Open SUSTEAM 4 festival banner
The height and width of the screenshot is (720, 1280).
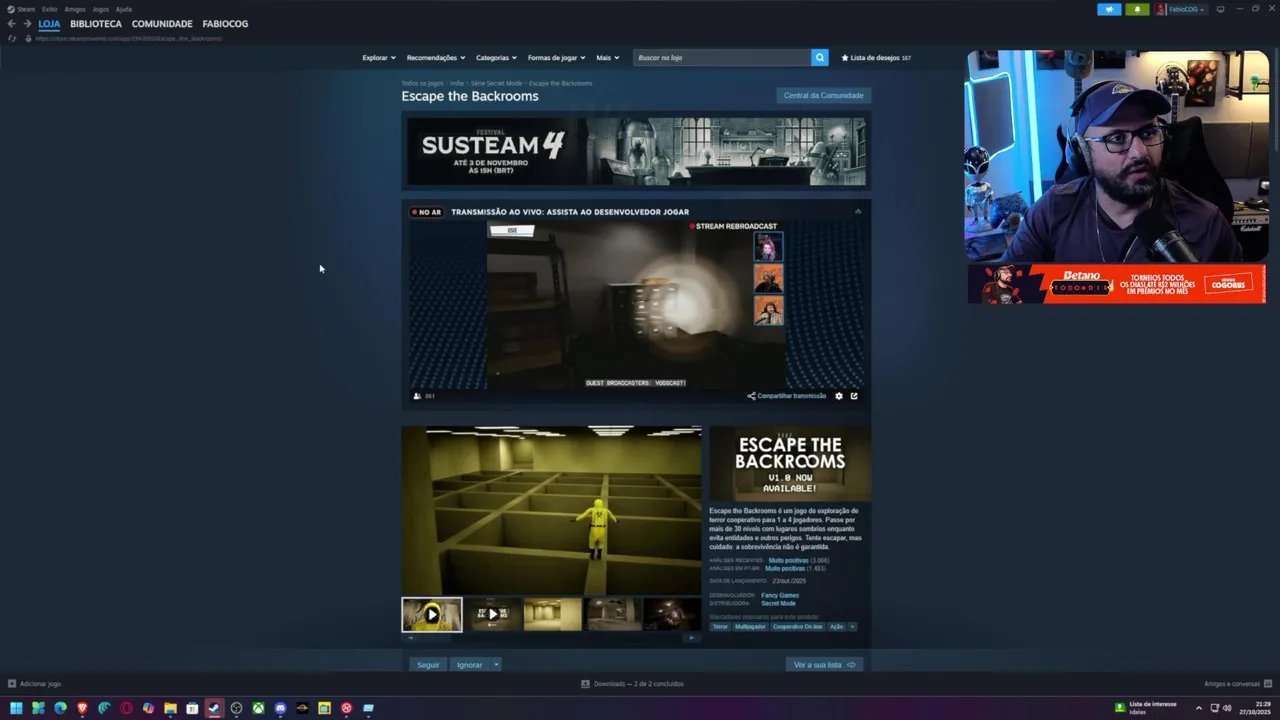(x=636, y=150)
